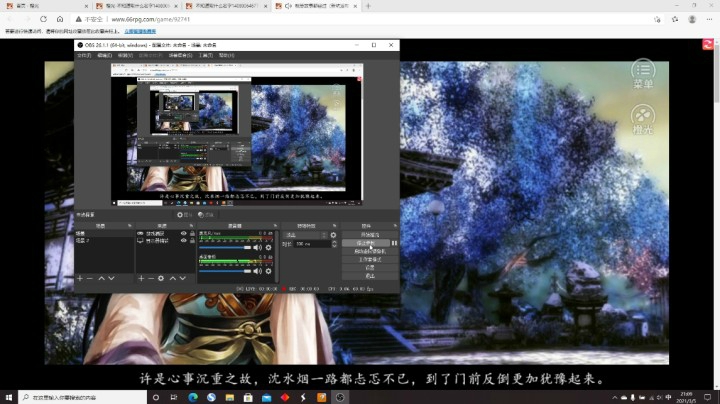Open OBS 场景集合(S) menu
The image size is (720, 404).
point(180,56)
